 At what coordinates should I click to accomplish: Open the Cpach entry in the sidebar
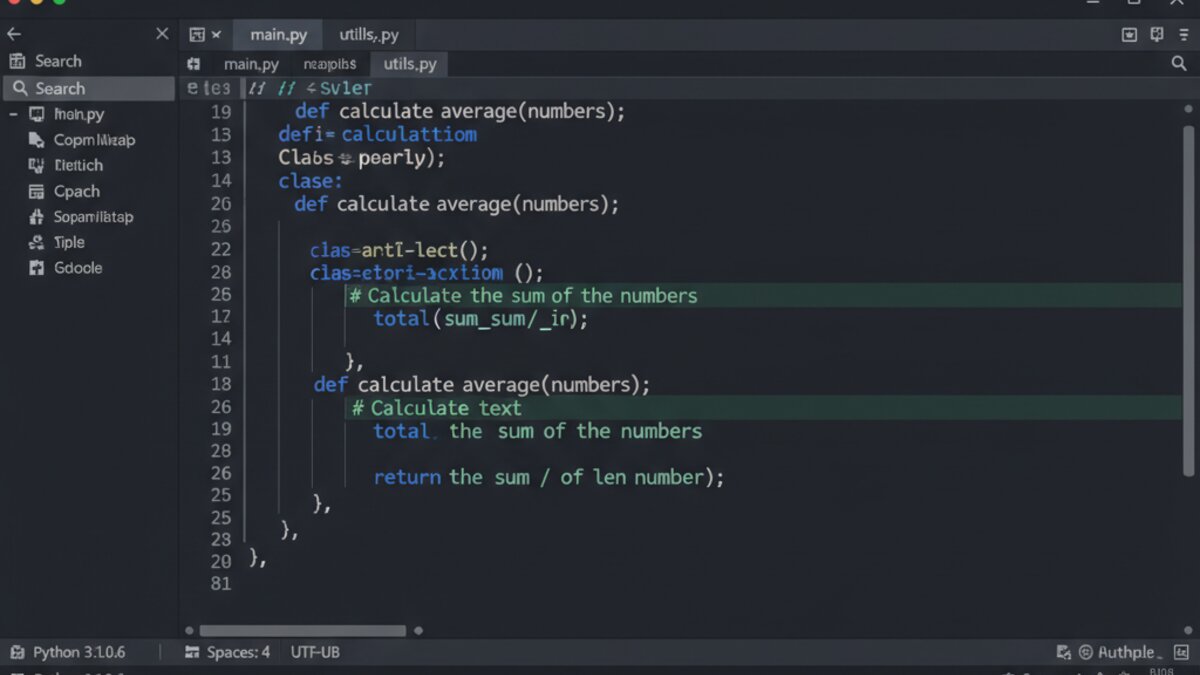point(77,191)
